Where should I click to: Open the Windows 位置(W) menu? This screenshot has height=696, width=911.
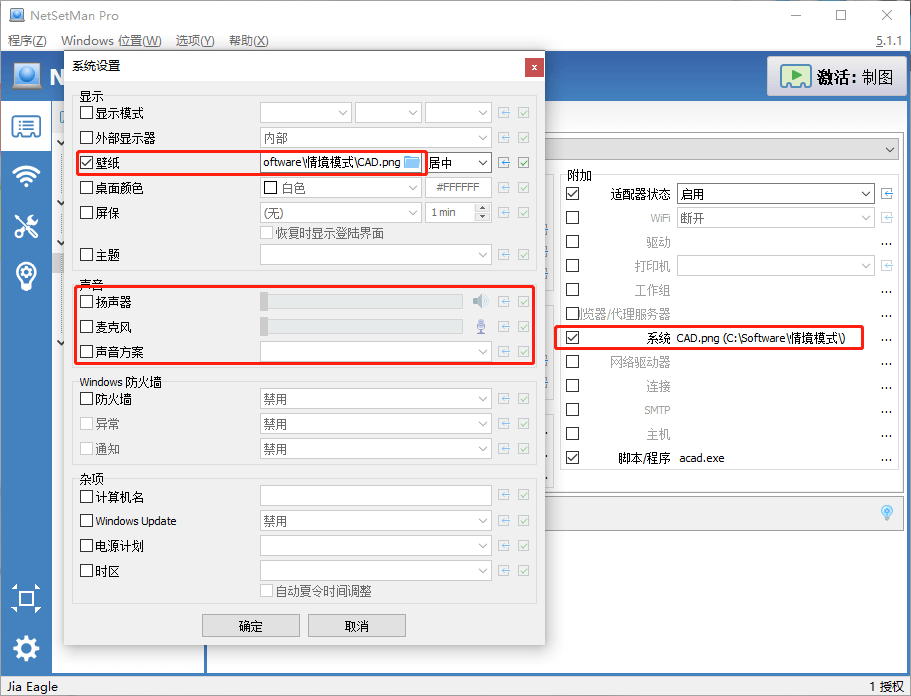(x=111, y=41)
